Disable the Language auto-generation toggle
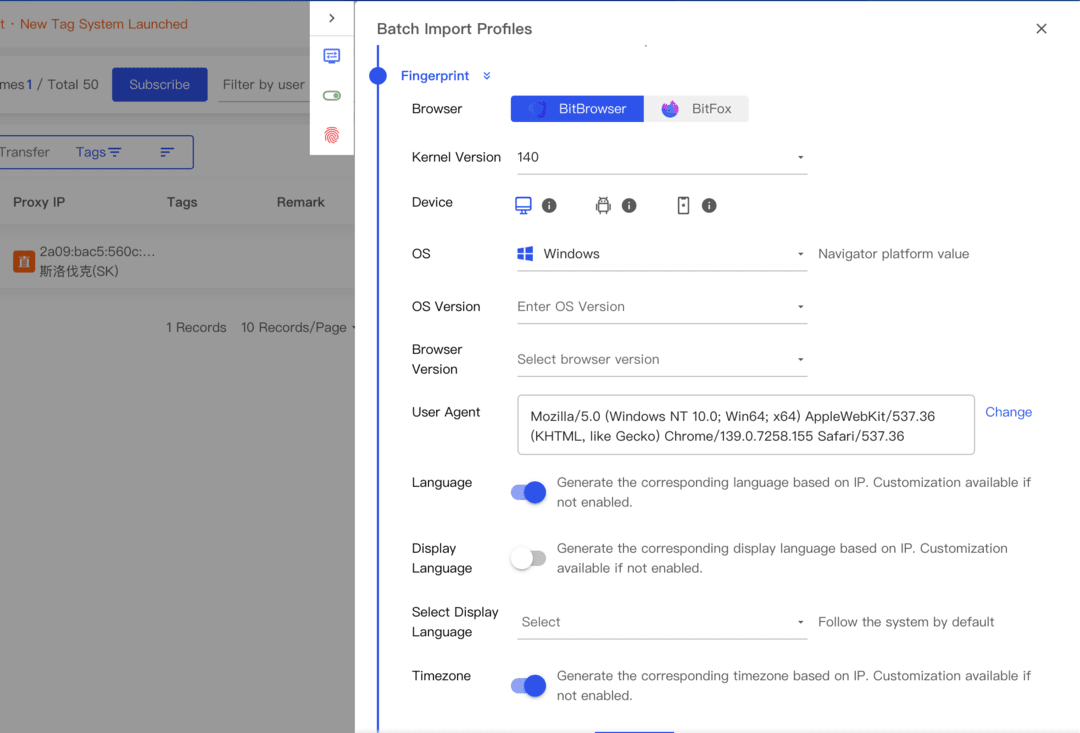 pyautogui.click(x=528, y=492)
